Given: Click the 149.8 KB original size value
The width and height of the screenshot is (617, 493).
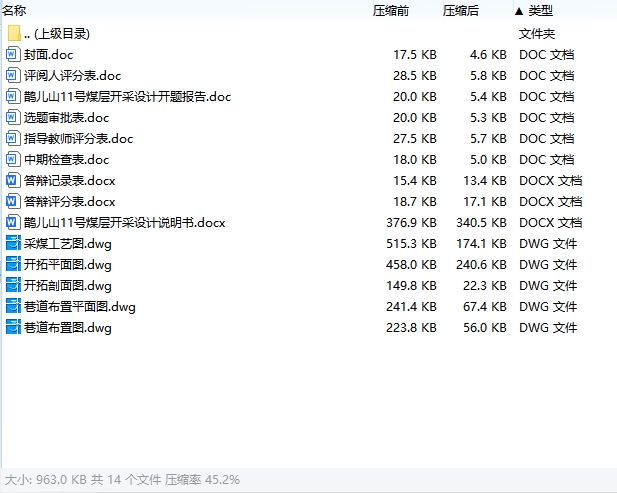Looking at the screenshot, I should pos(411,286).
